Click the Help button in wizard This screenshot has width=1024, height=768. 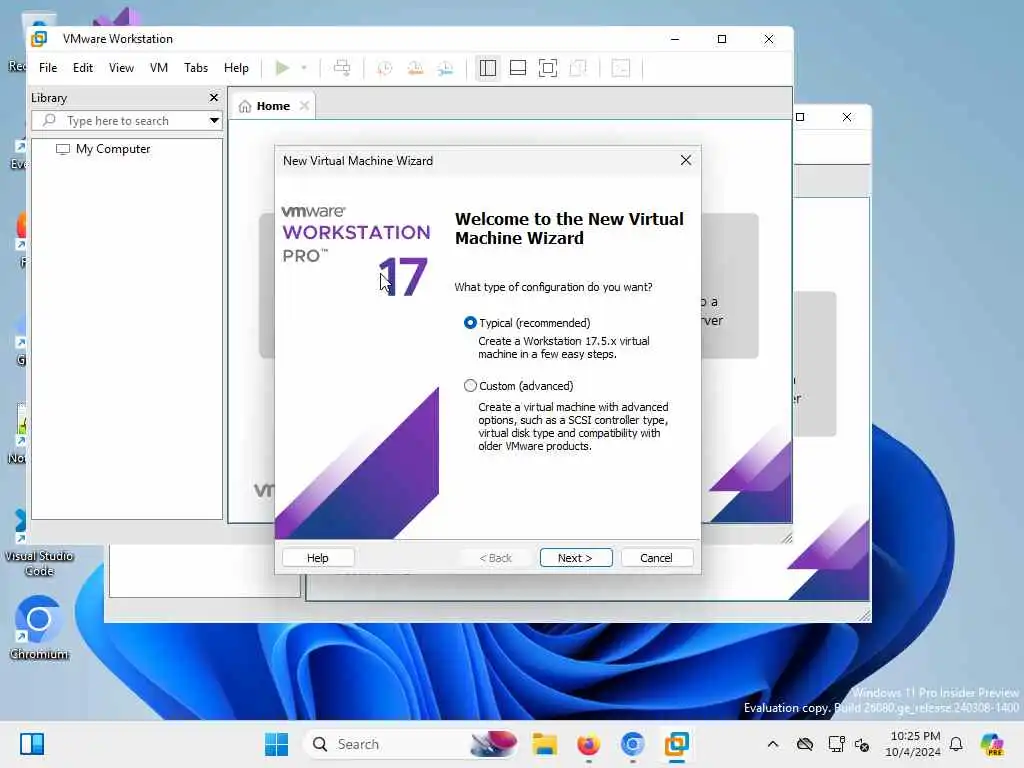point(318,558)
